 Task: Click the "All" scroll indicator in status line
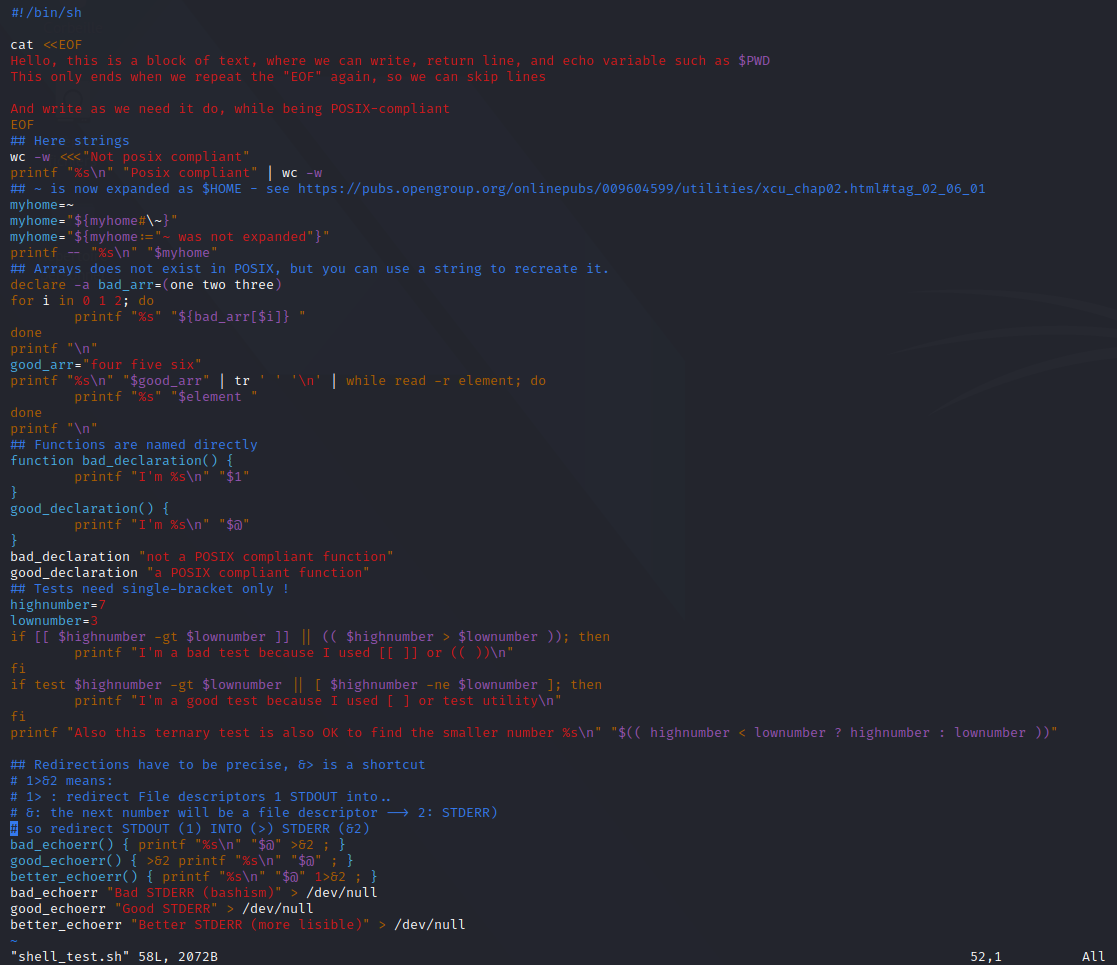pyautogui.click(x=1093, y=957)
